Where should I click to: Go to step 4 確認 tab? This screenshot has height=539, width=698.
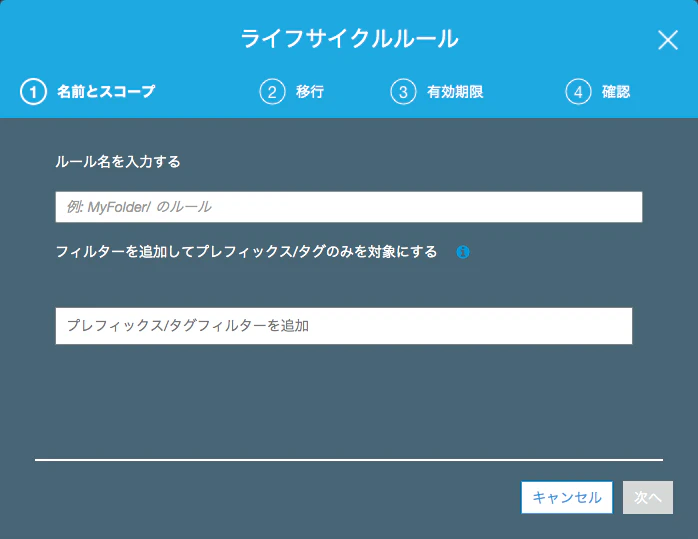pyautogui.click(x=598, y=92)
